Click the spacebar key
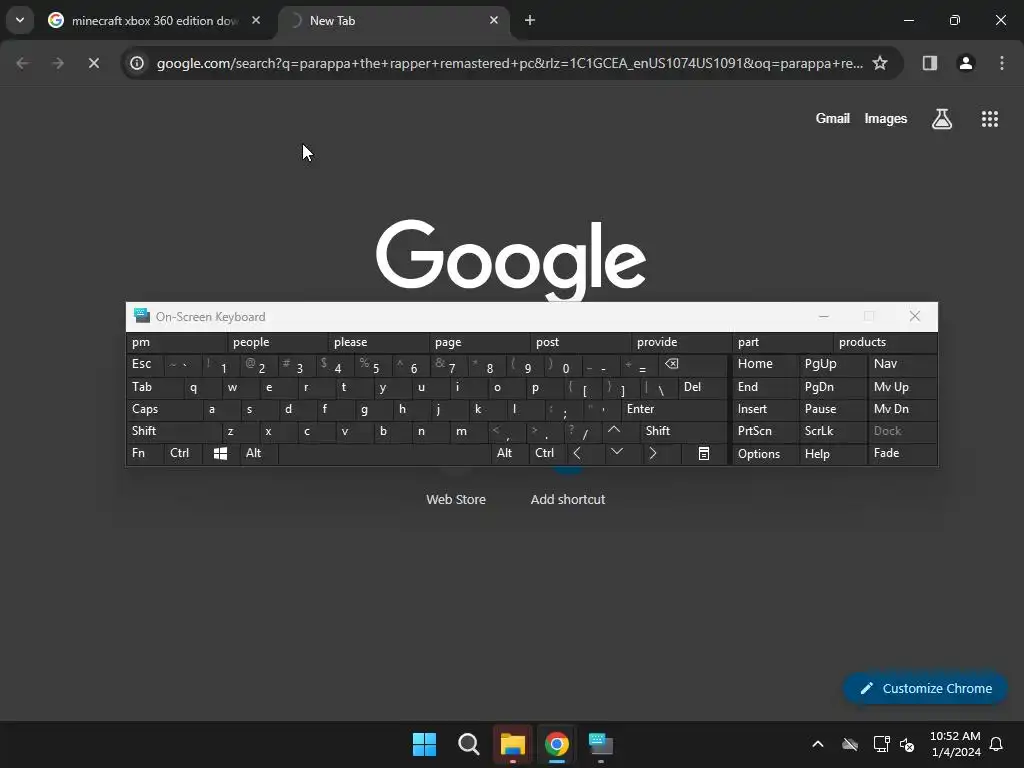 [384, 453]
